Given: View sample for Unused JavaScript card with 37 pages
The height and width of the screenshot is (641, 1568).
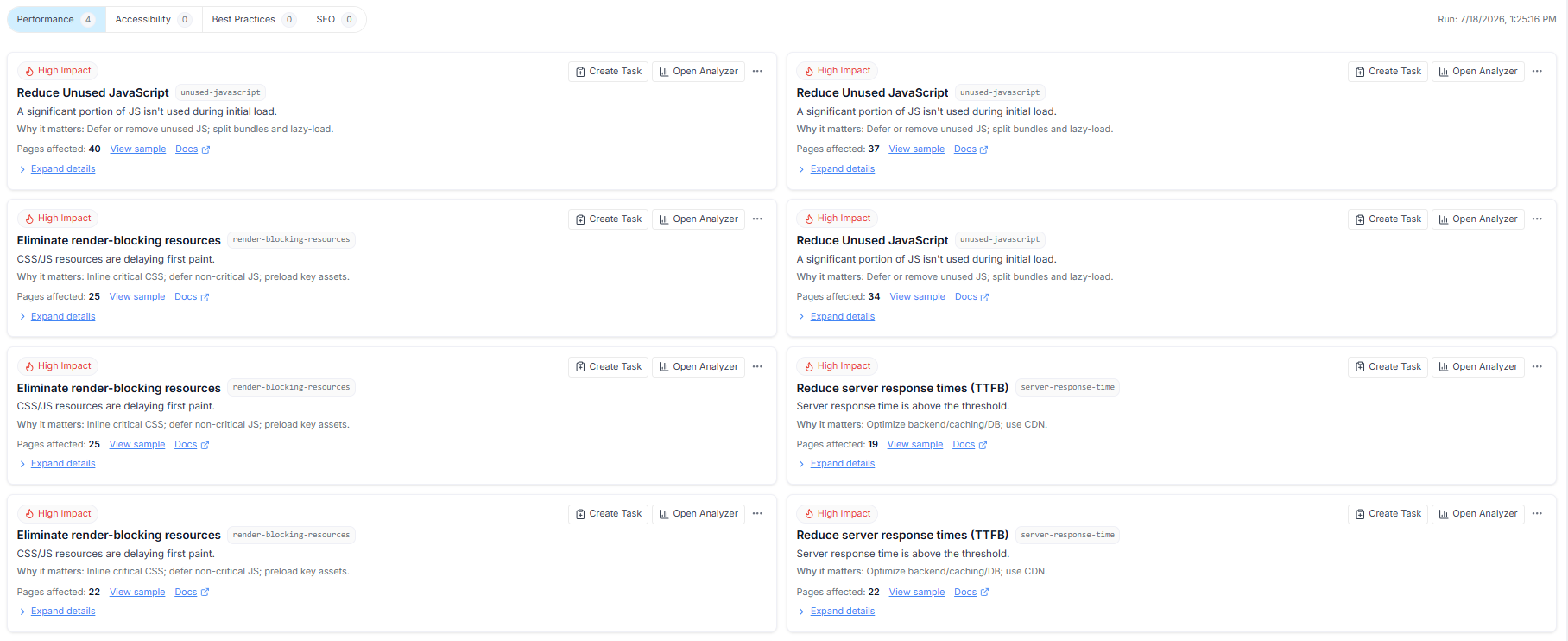Looking at the screenshot, I should [x=917, y=149].
